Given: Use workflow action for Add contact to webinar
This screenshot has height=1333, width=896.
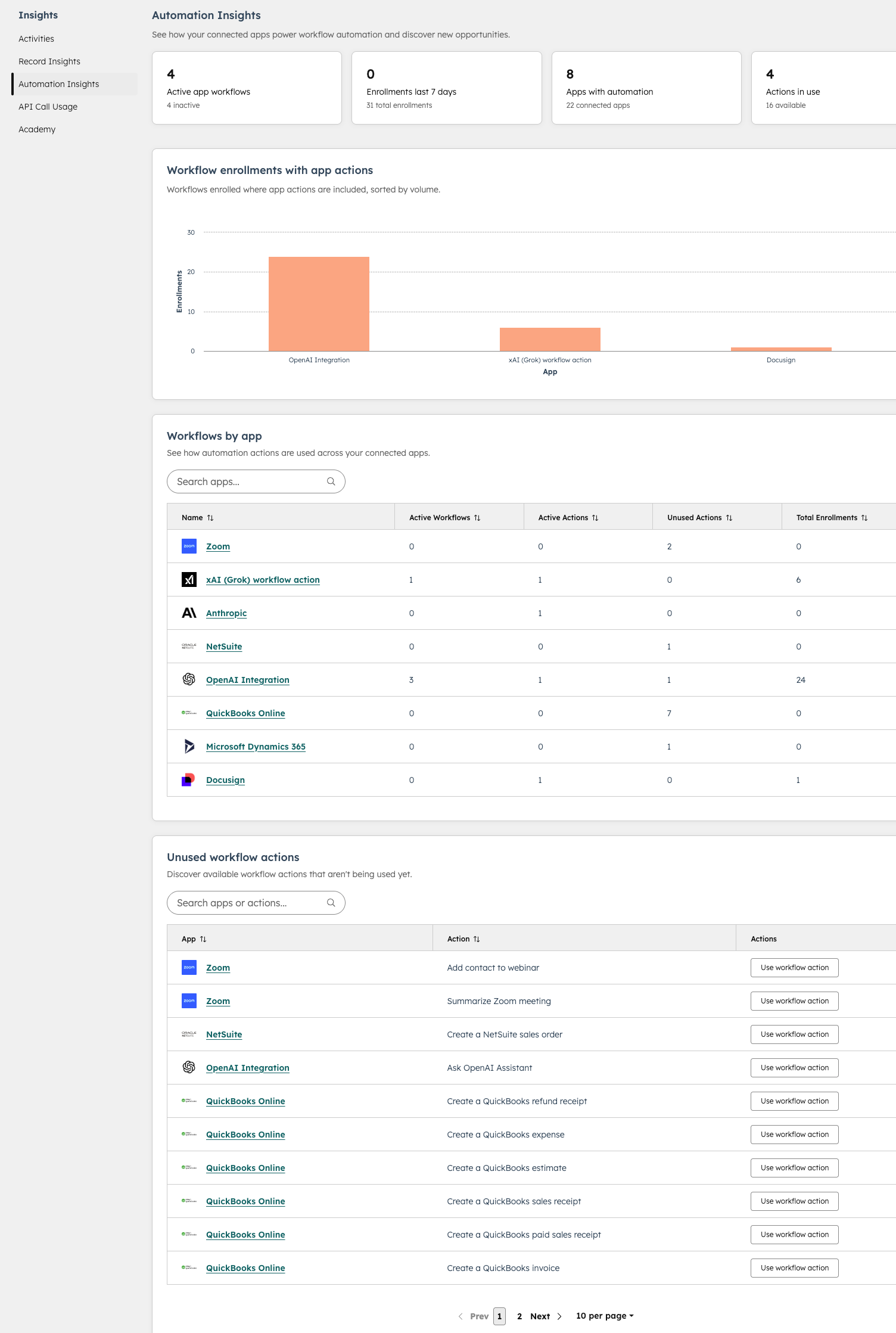Looking at the screenshot, I should click(794, 968).
